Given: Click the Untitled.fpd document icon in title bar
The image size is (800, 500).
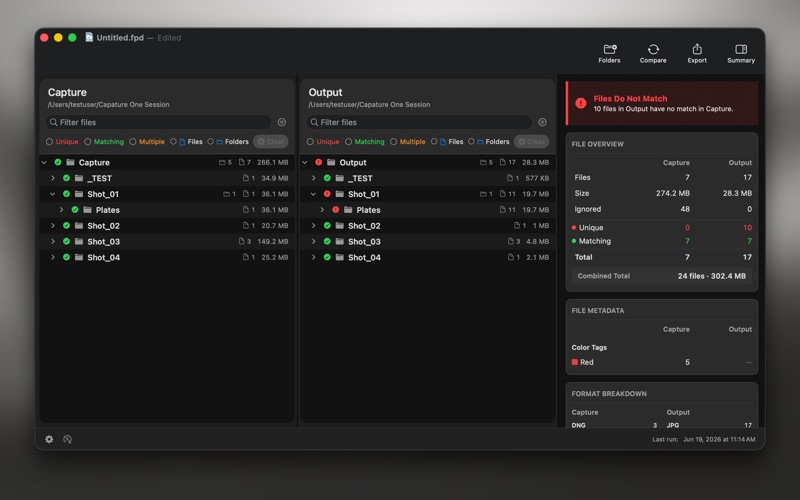Looking at the screenshot, I should [x=89, y=37].
